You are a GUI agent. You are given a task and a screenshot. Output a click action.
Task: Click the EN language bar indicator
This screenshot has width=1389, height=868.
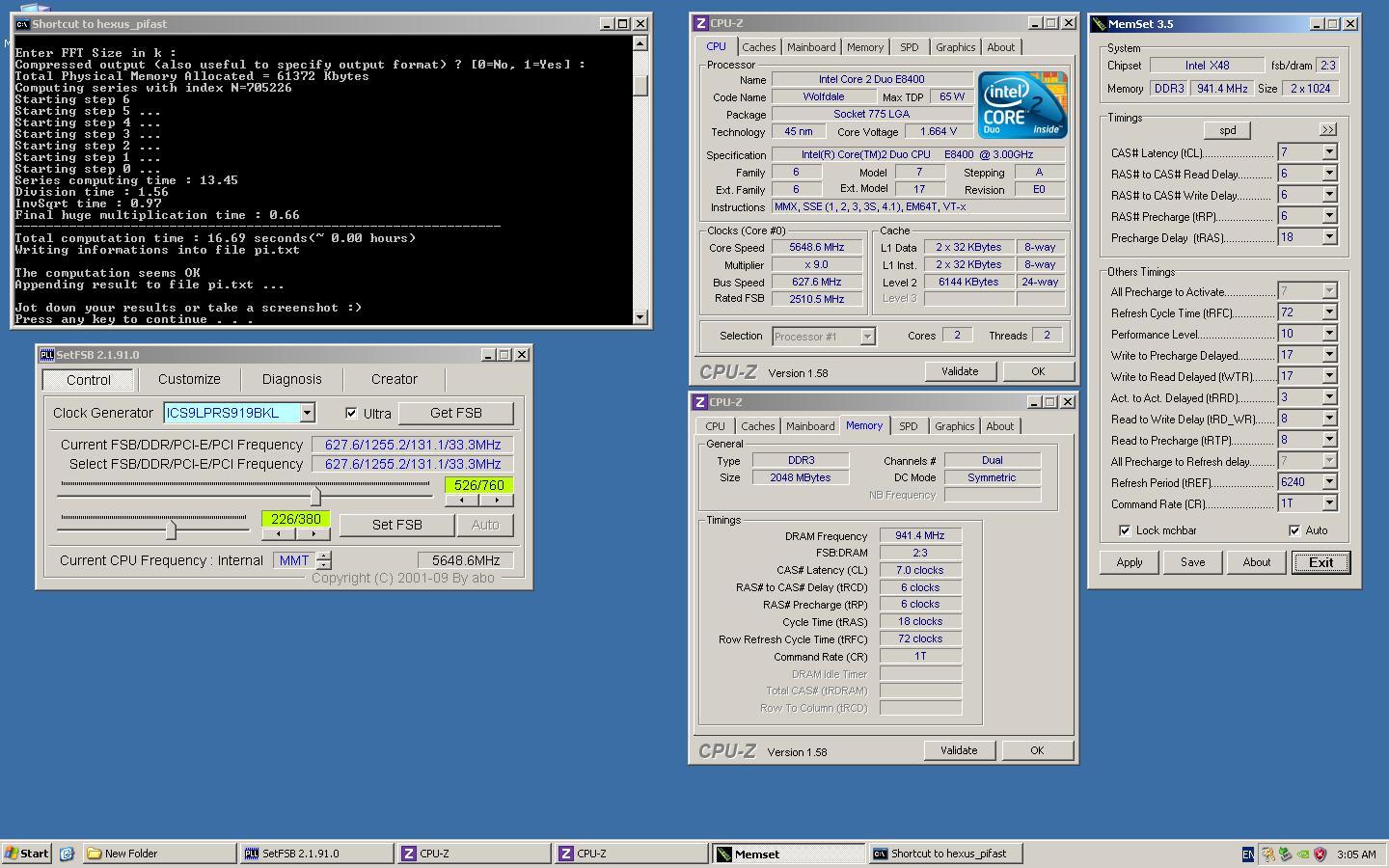(1248, 854)
